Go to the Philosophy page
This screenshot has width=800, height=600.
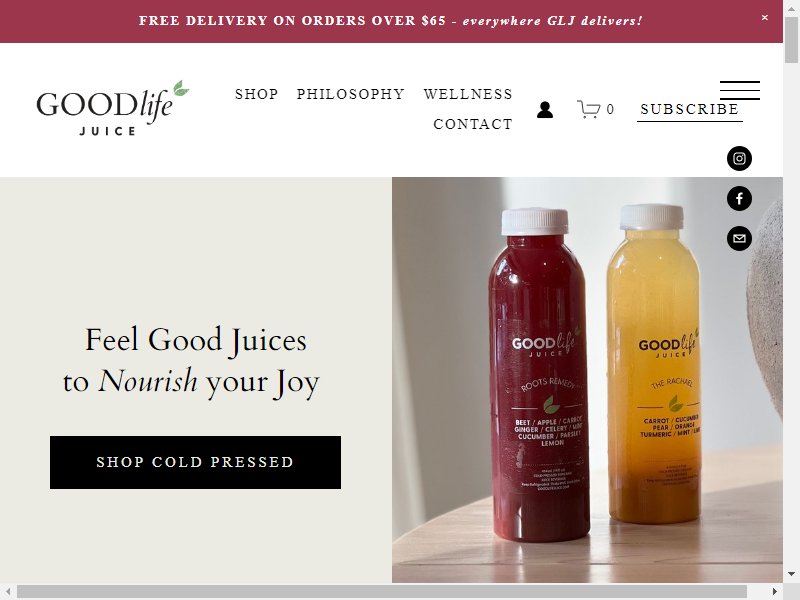pyautogui.click(x=351, y=94)
